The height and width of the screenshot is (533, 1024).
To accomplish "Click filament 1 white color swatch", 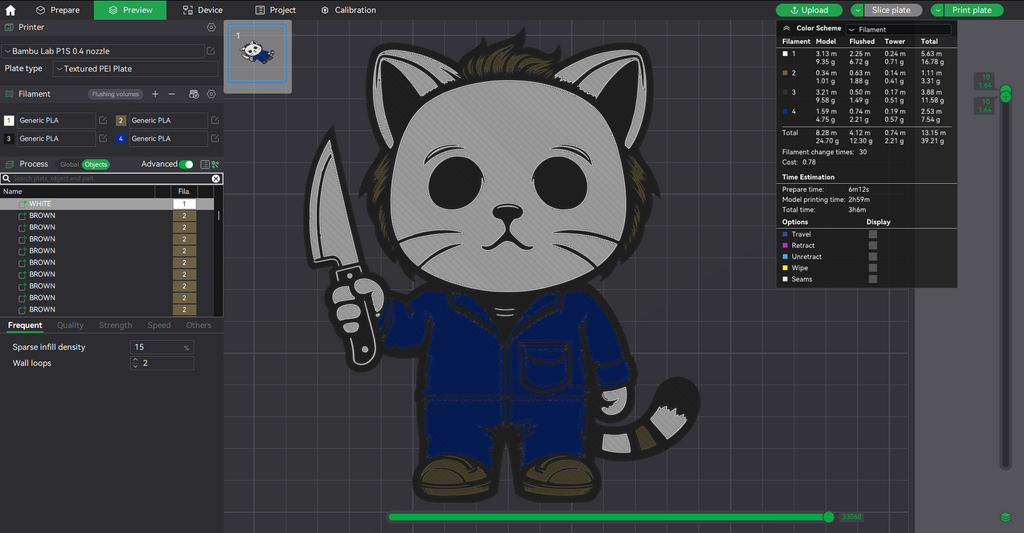I will pyautogui.click(x=9, y=121).
